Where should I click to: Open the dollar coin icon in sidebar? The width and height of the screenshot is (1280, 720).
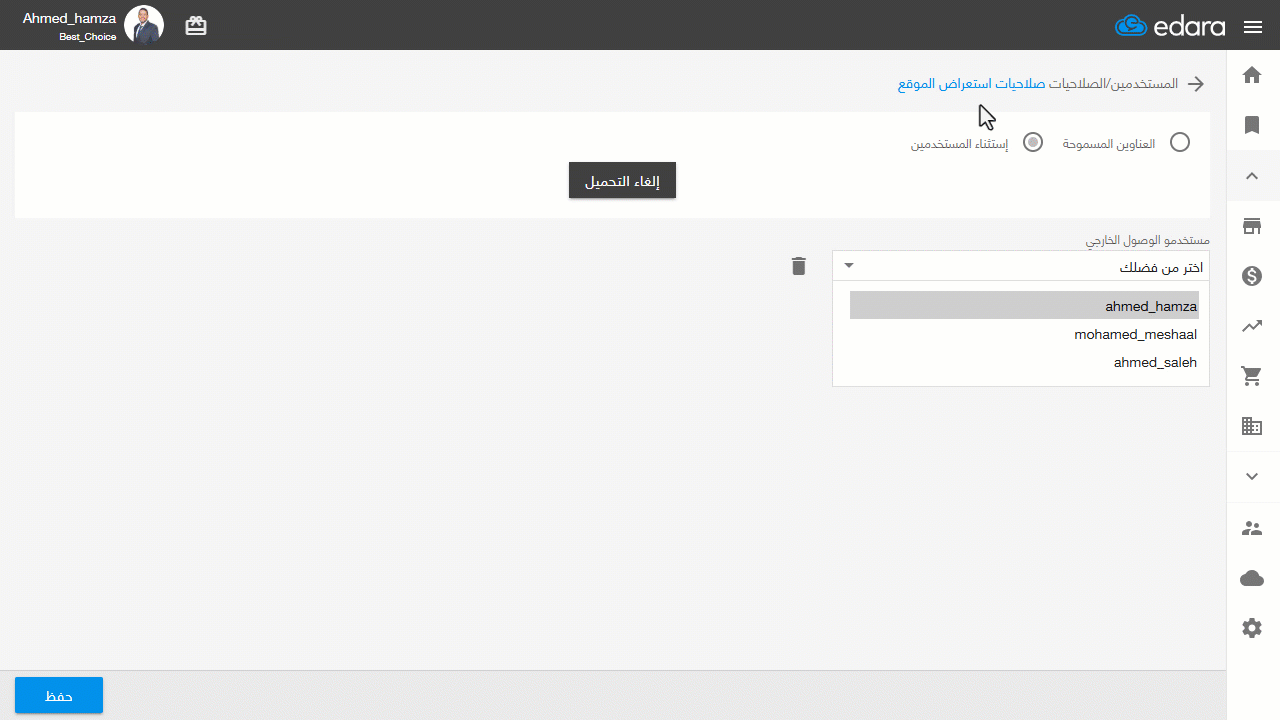(x=1252, y=276)
